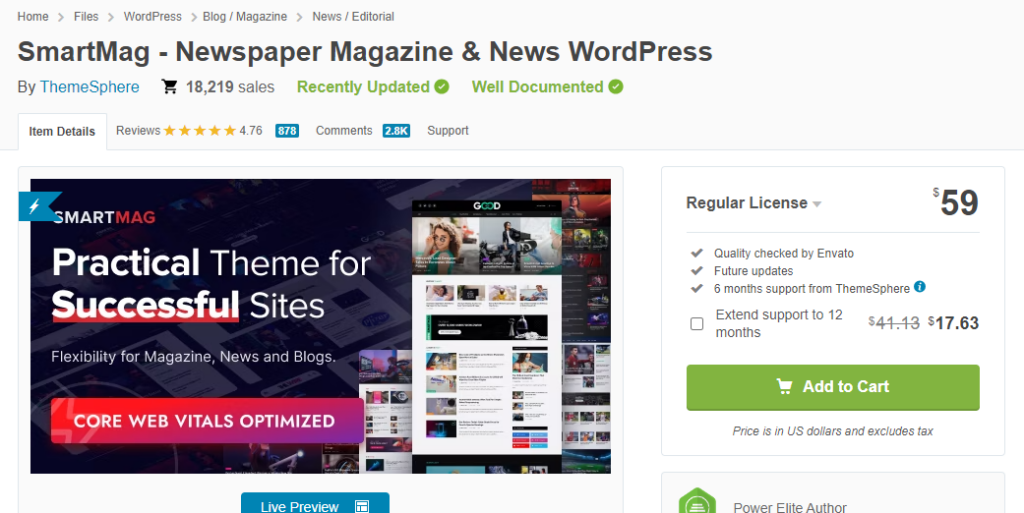Screen dimensions: 1024x513
Task: Click the 18,219 sales text
Action: (230, 87)
